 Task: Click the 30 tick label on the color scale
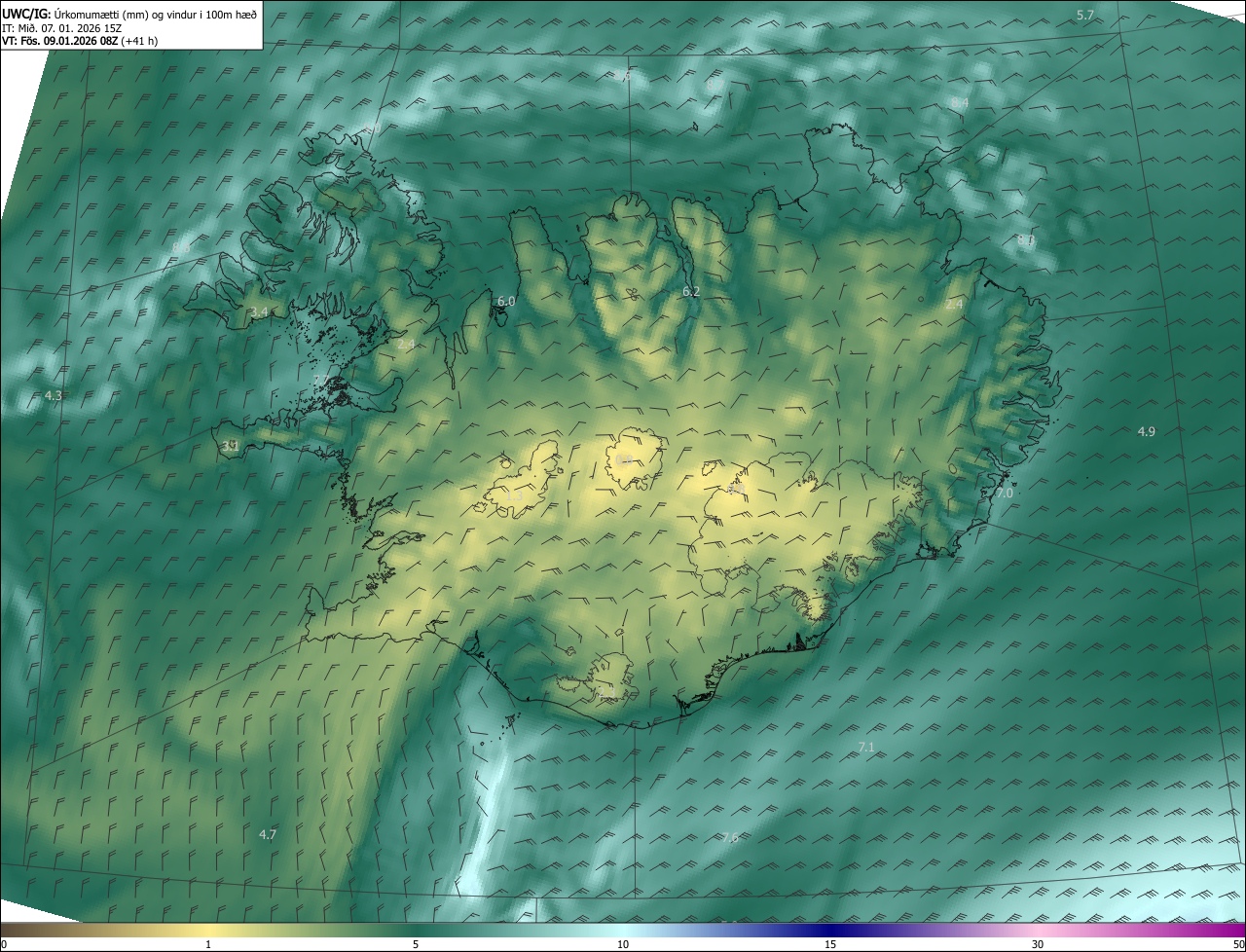(1038, 945)
